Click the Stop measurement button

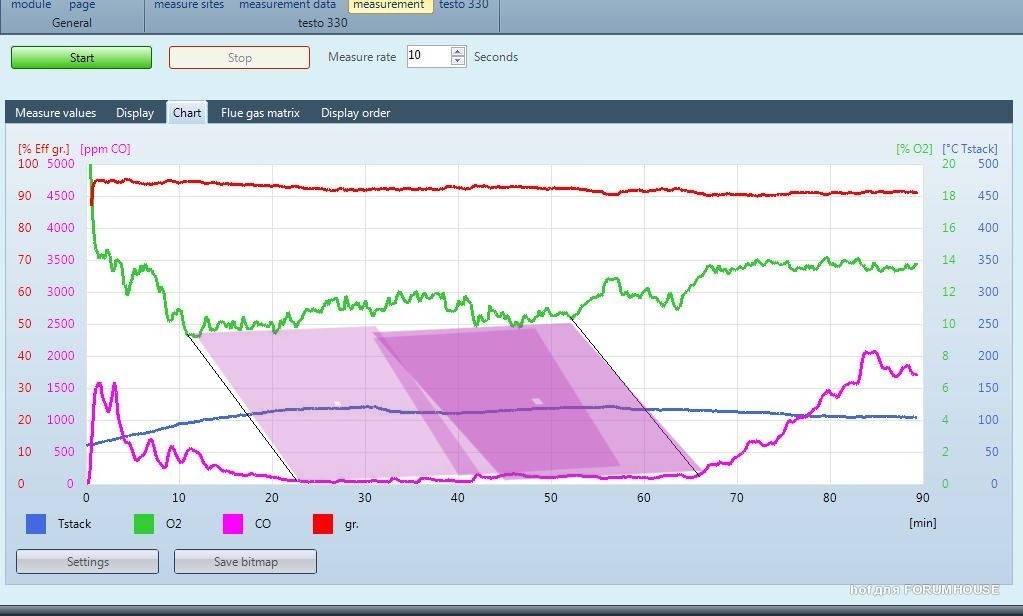(239, 58)
